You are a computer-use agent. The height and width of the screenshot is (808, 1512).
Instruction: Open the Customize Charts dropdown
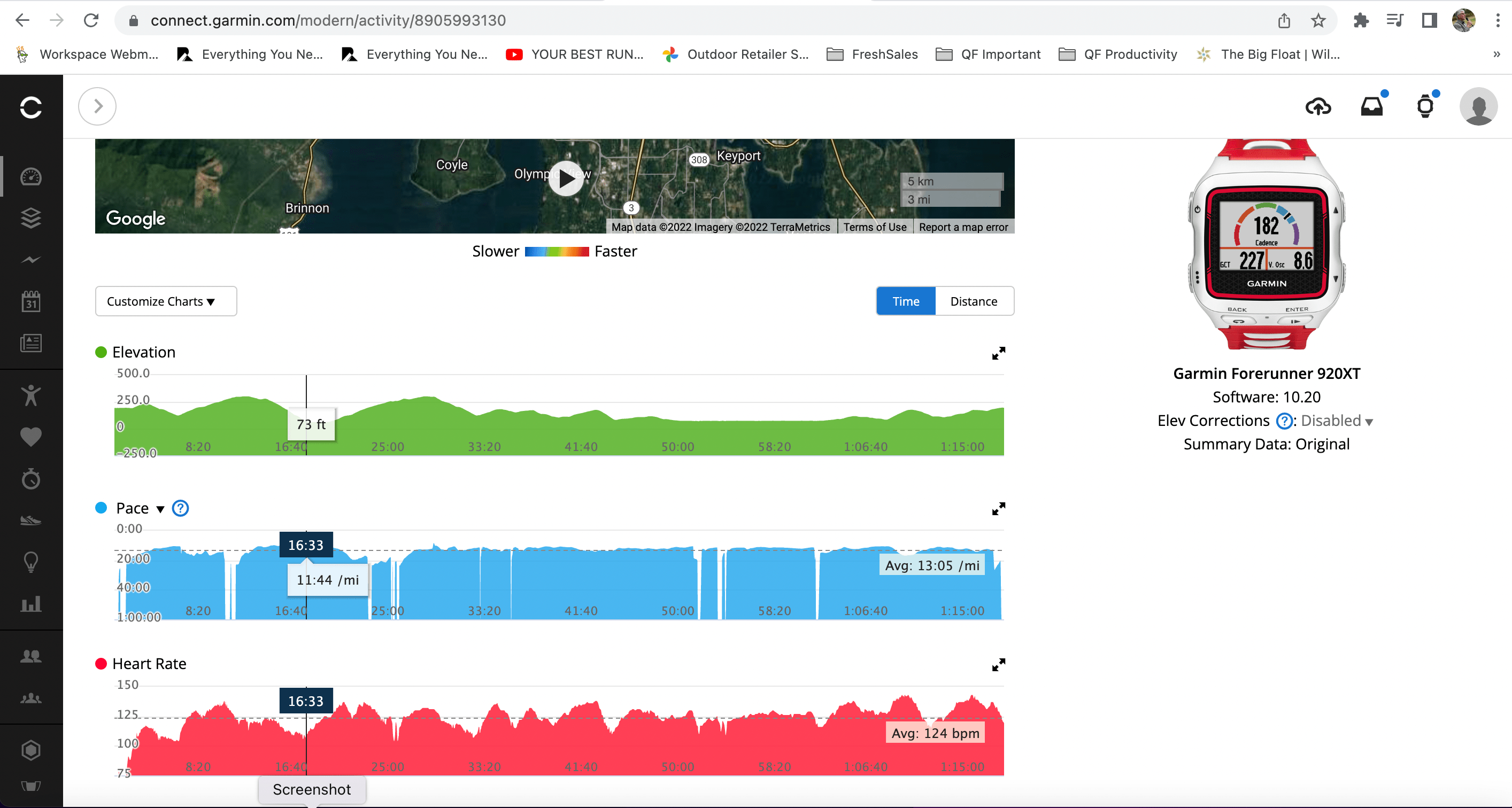coord(166,301)
